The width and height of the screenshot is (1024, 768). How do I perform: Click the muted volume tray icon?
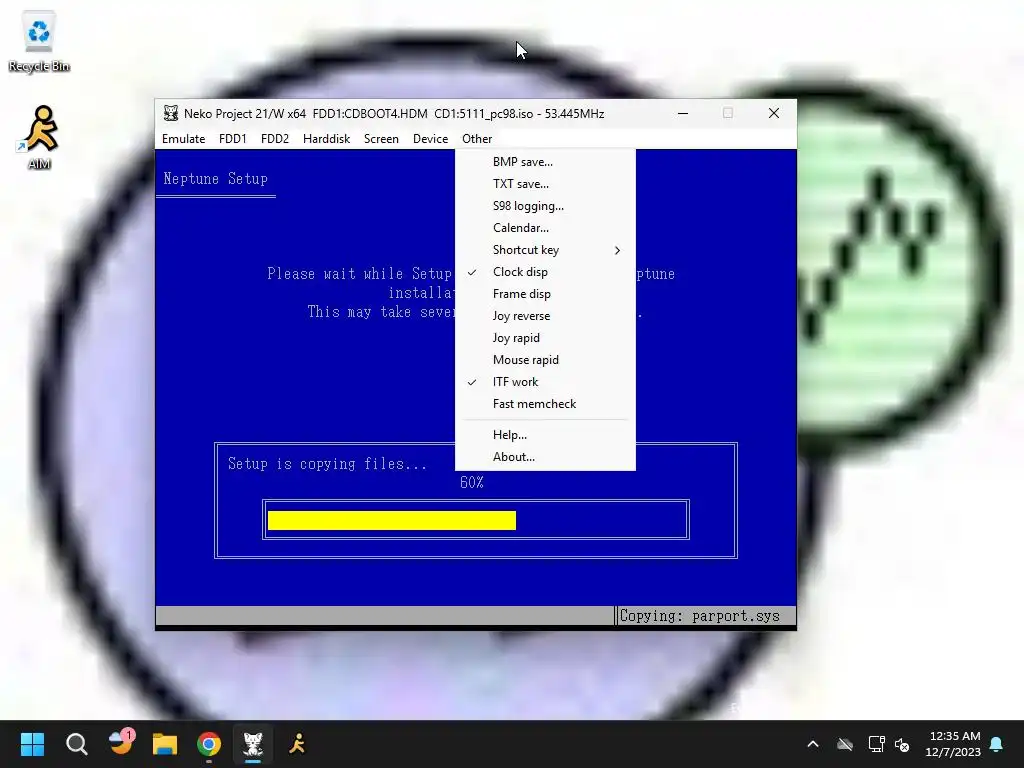(x=902, y=744)
